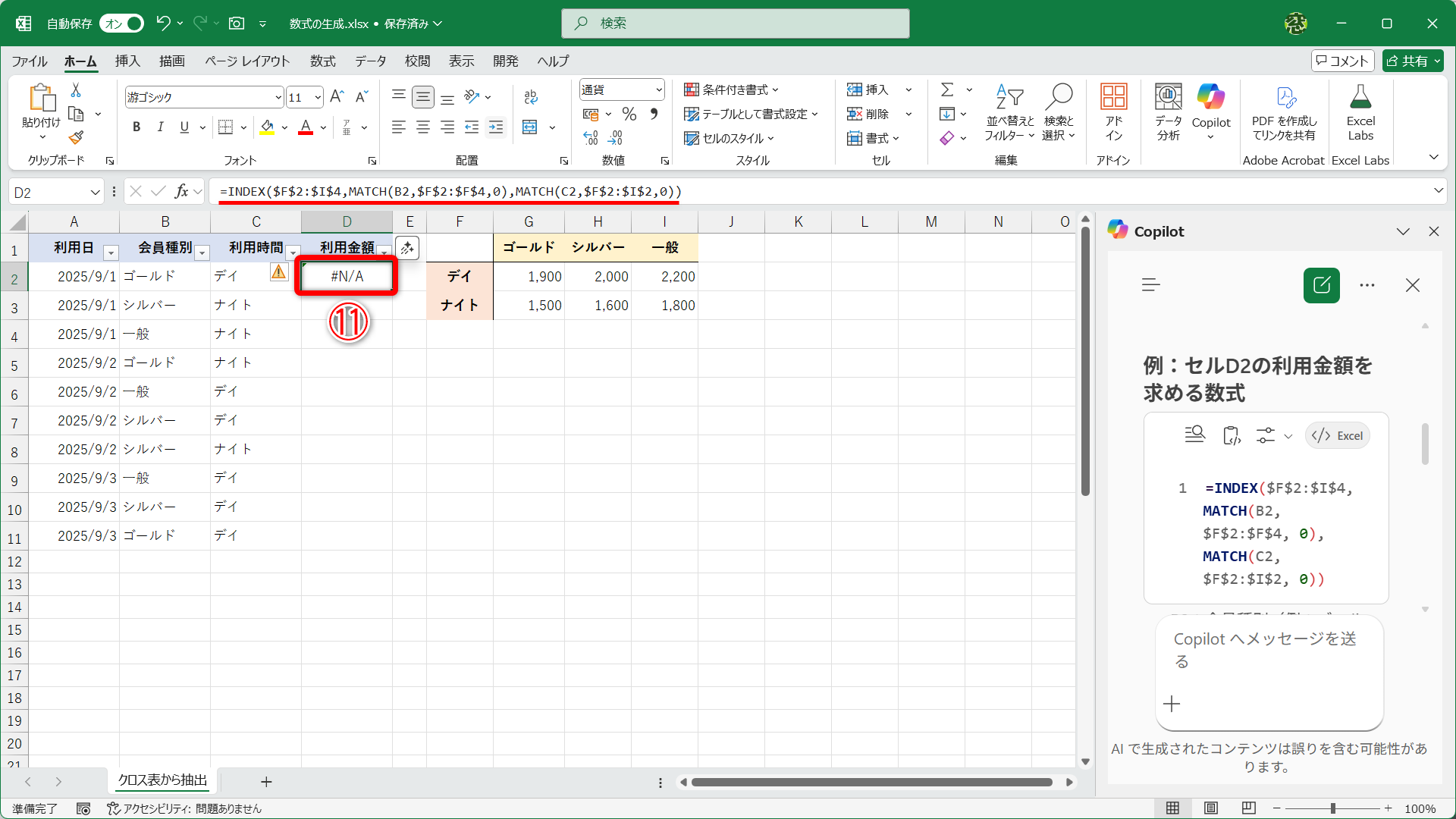Click the AutoSum (Σ) icon
The image size is (1456, 819).
(947, 89)
